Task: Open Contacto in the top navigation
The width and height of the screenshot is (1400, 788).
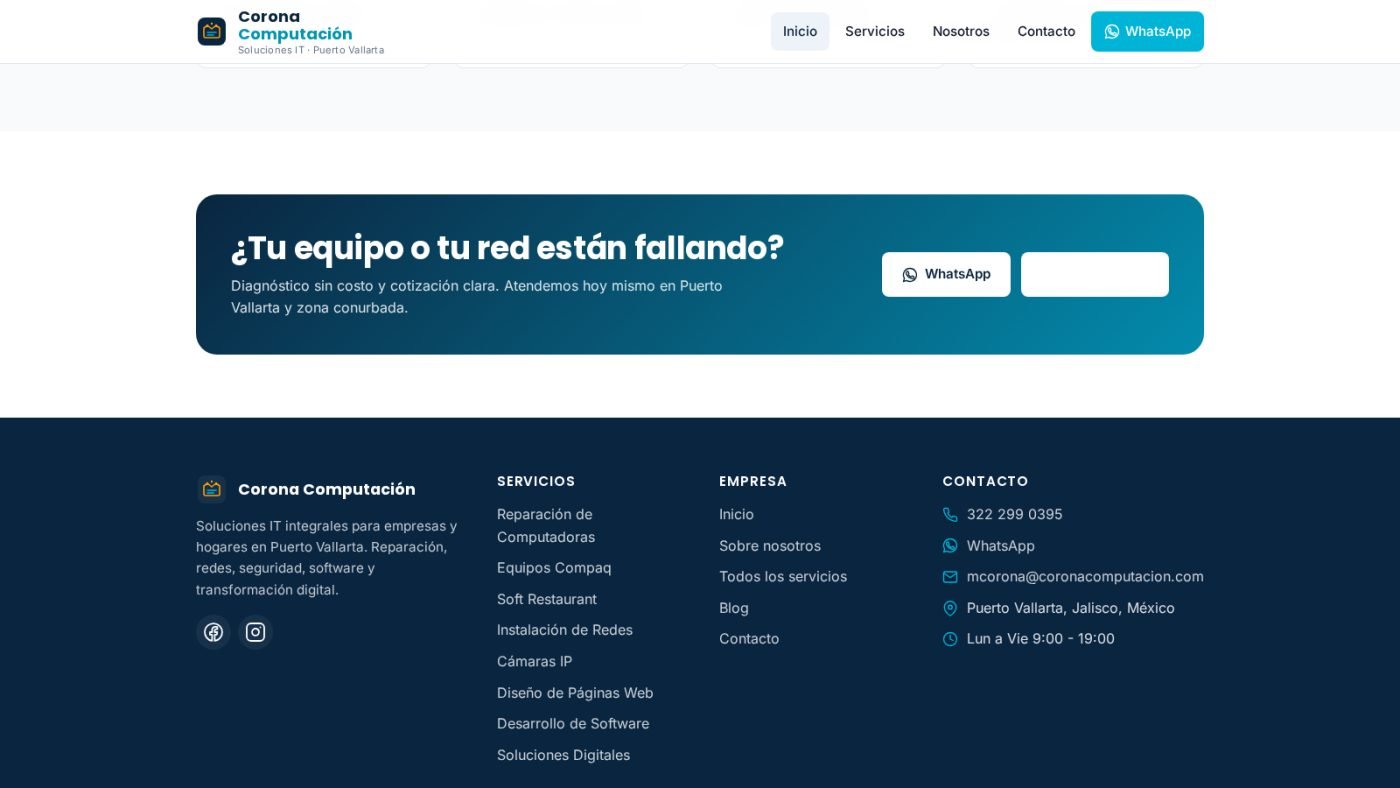Action: click(x=1046, y=31)
